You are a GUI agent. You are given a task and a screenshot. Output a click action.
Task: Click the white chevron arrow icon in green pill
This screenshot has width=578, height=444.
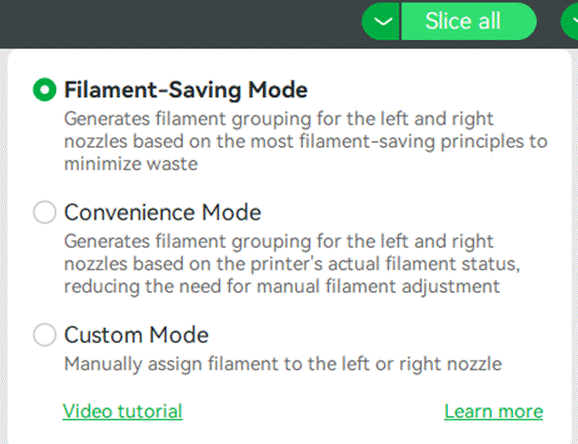pyautogui.click(x=383, y=22)
